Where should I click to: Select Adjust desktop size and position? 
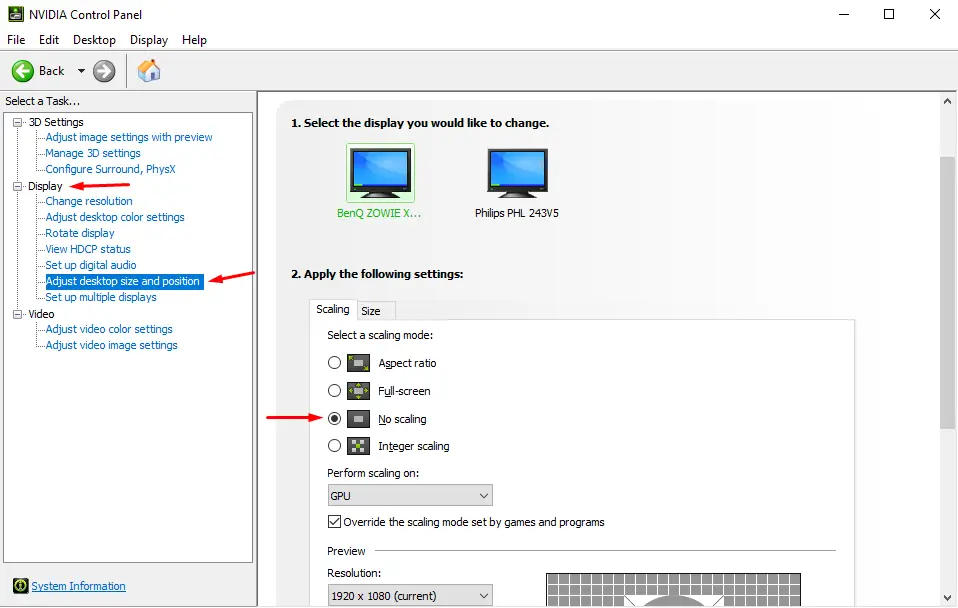[x=124, y=281]
